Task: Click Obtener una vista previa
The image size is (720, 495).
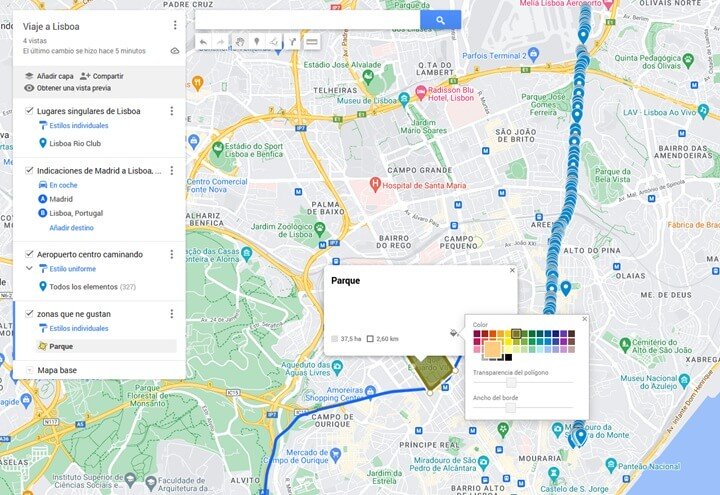Action: [x=68, y=88]
